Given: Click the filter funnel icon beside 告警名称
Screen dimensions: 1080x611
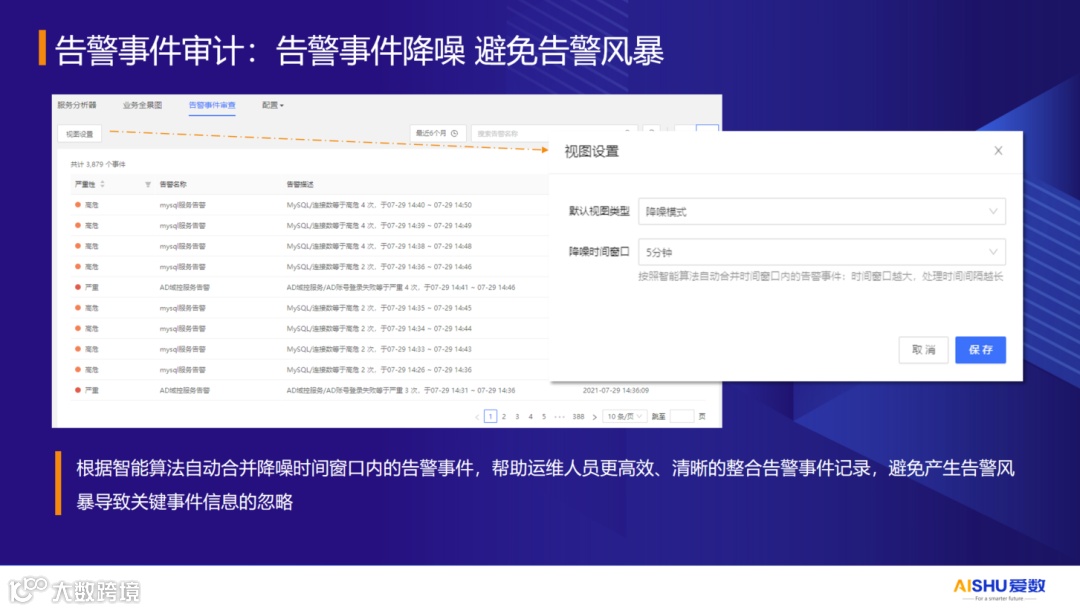Looking at the screenshot, I should coord(147,185).
